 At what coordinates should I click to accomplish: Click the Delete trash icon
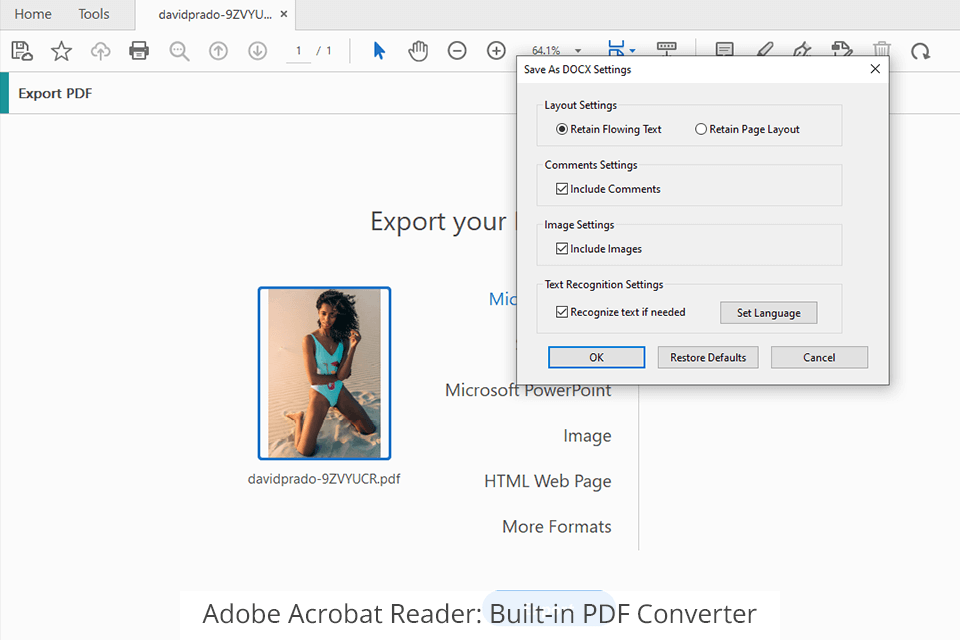click(x=881, y=49)
